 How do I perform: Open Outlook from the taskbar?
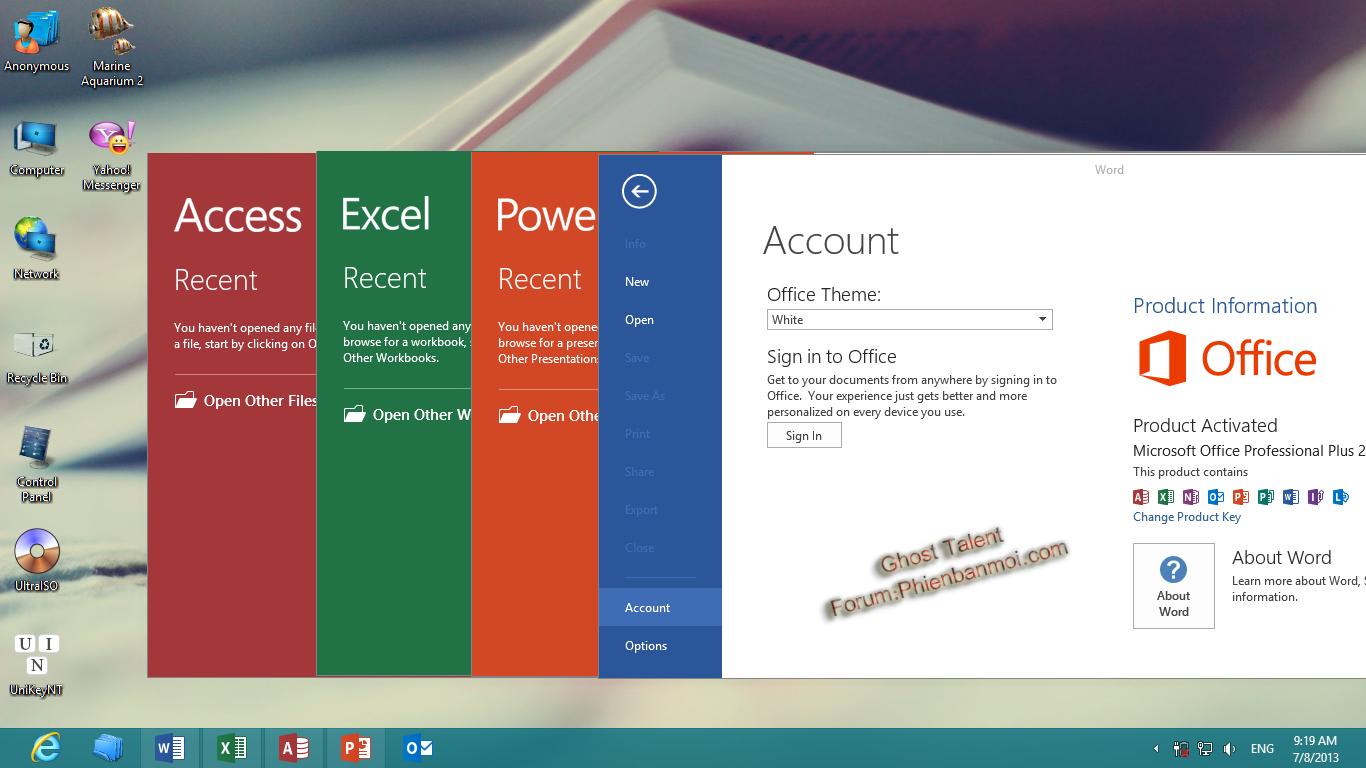418,747
